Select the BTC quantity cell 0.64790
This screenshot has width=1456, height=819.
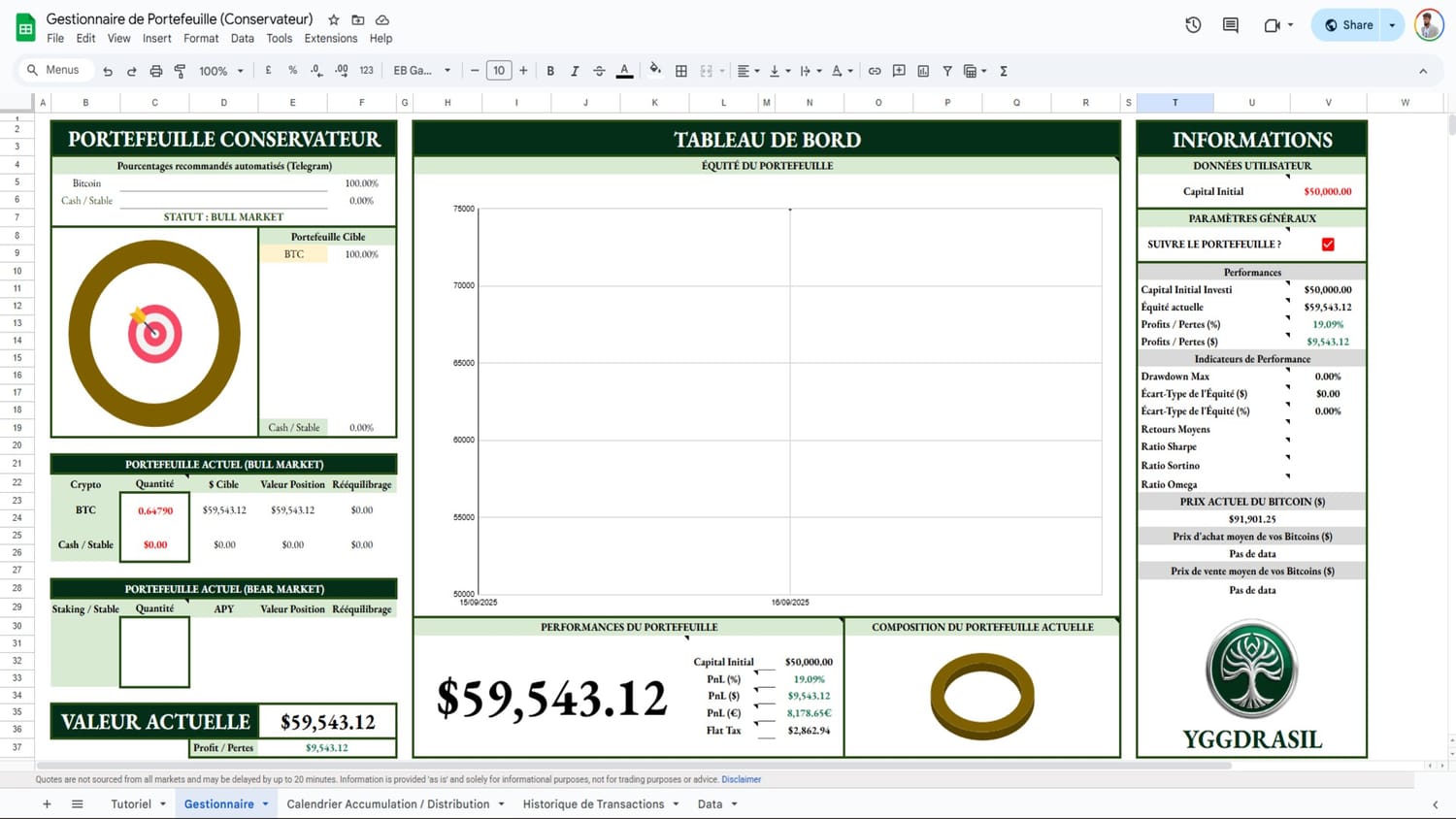[x=155, y=510]
